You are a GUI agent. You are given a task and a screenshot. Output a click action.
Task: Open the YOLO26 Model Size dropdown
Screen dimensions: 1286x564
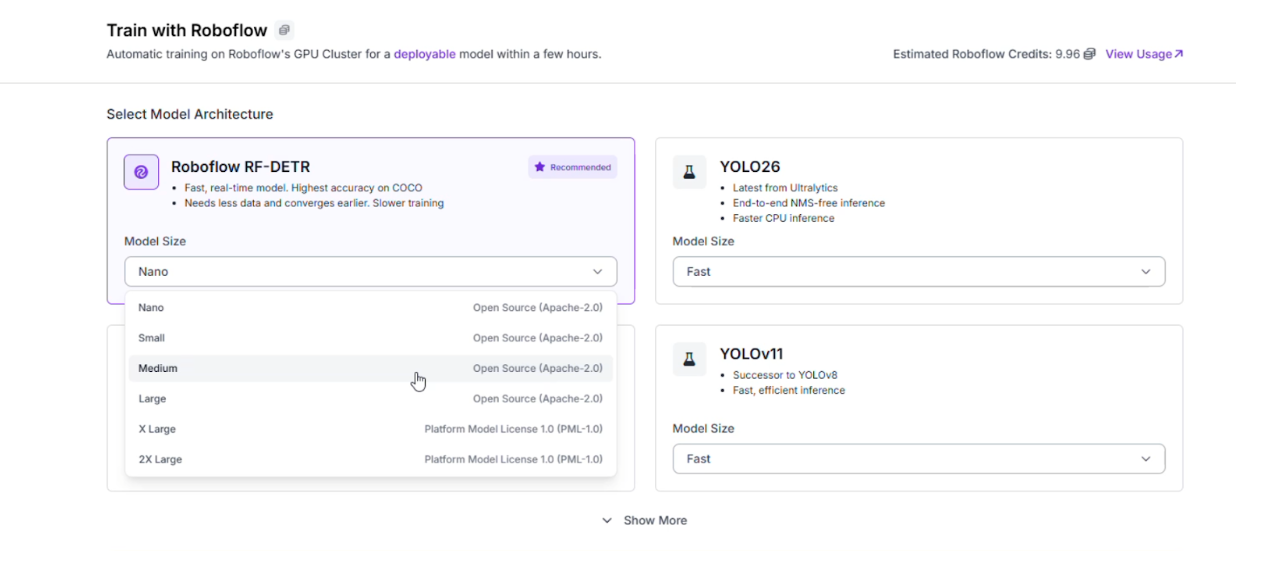coord(919,272)
